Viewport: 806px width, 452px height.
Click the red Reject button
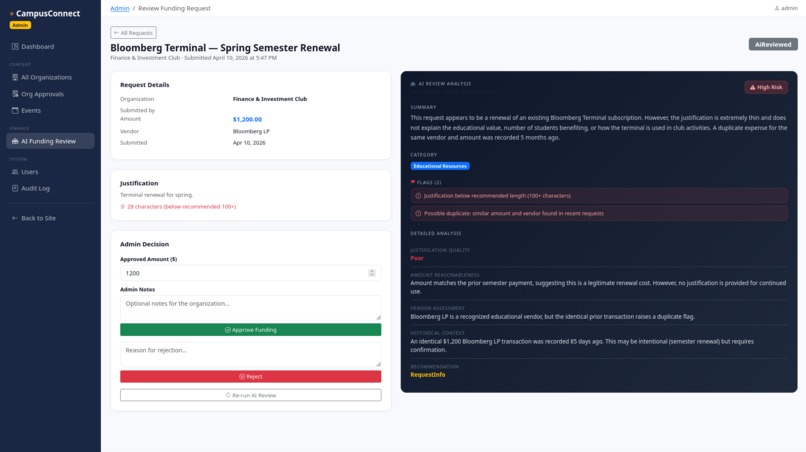coord(251,377)
